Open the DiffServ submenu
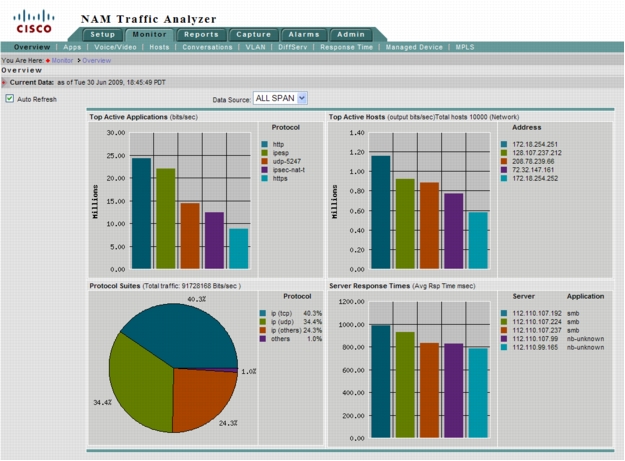This screenshot has height=461, width=625. (x=293, y=47)
